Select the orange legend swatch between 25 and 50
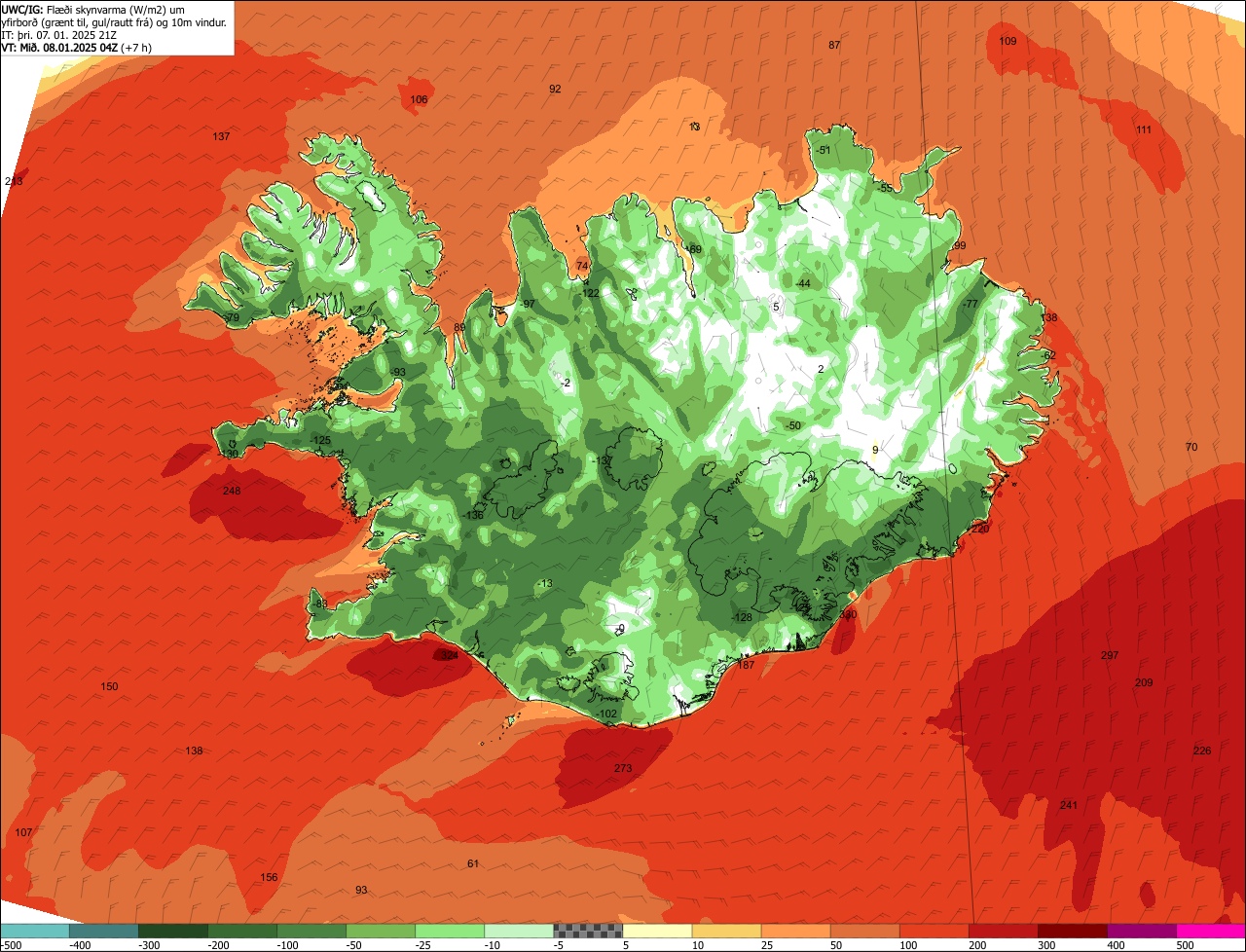Viewport: 1246px width, 952px height. tap(795, 931)
